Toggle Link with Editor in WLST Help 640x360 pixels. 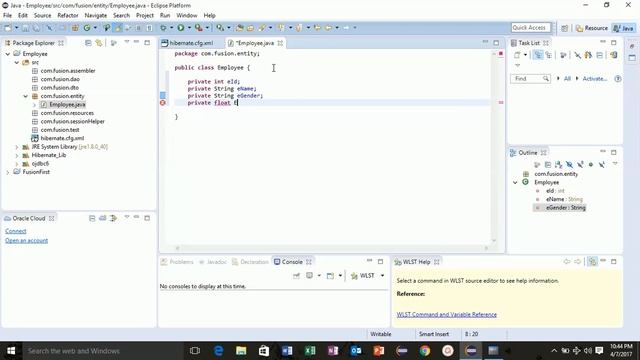(592, 262)
